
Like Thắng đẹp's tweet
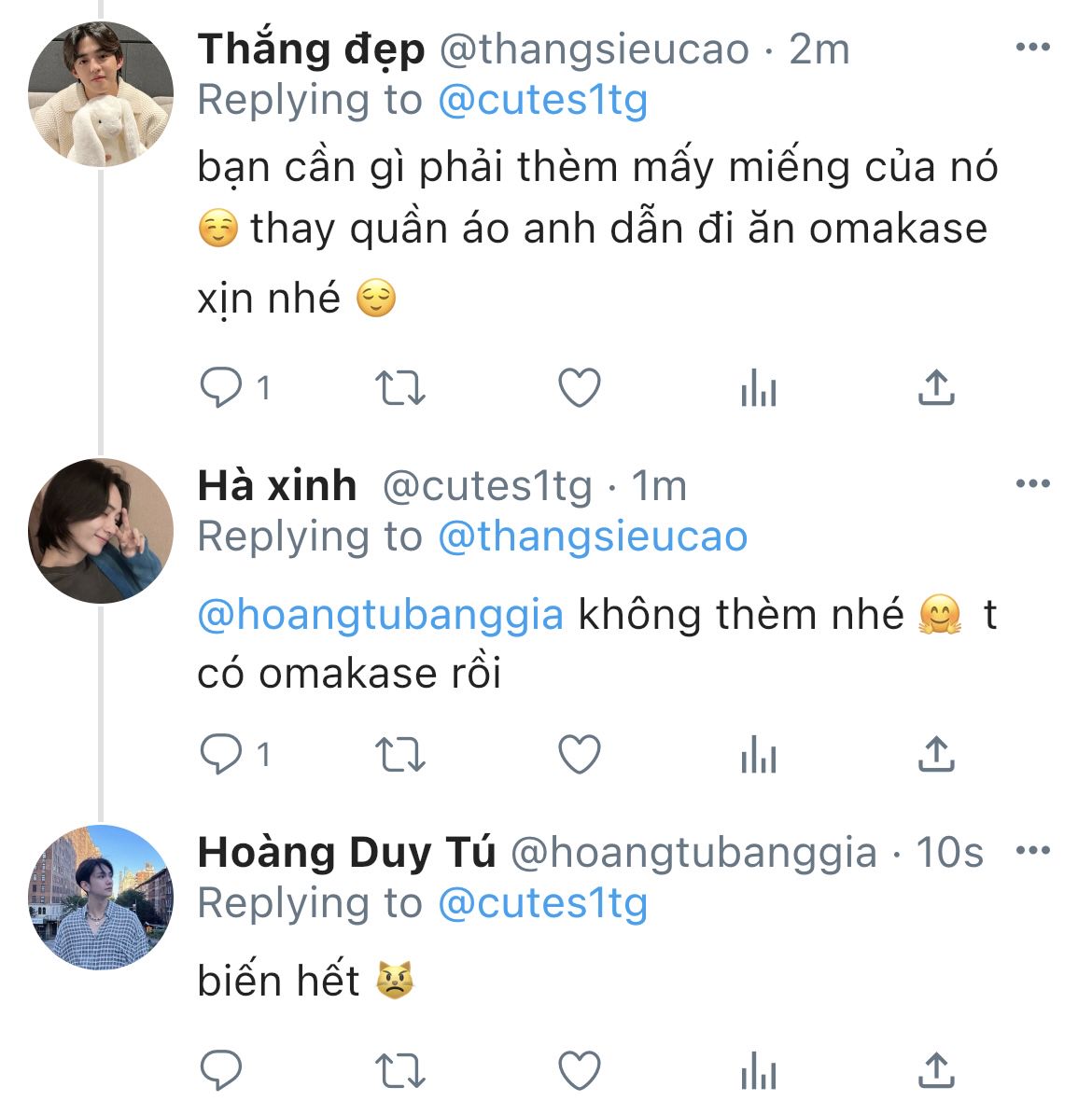[579, 388]
